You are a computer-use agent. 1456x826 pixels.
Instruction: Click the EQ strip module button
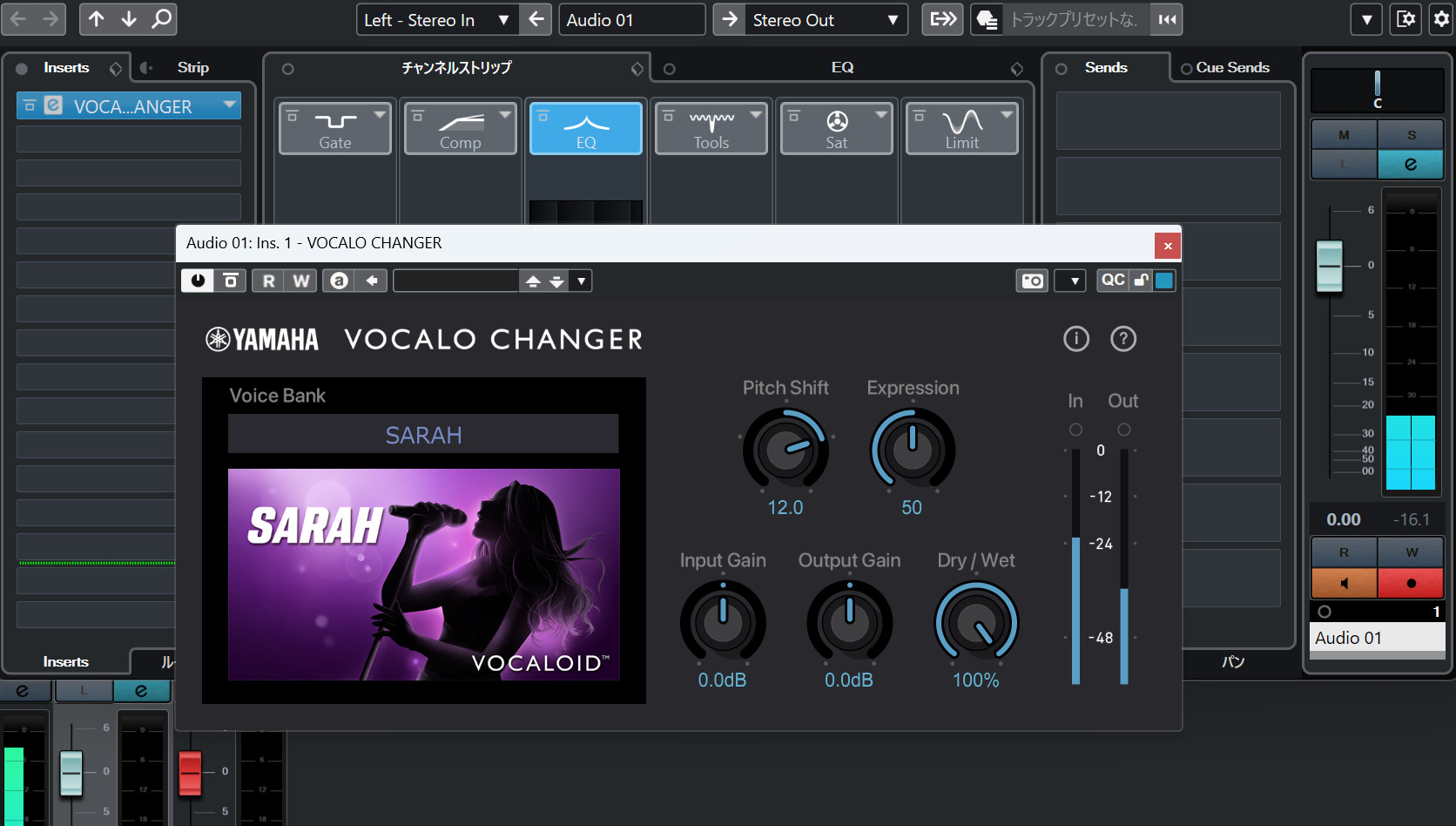pos(586,128)
